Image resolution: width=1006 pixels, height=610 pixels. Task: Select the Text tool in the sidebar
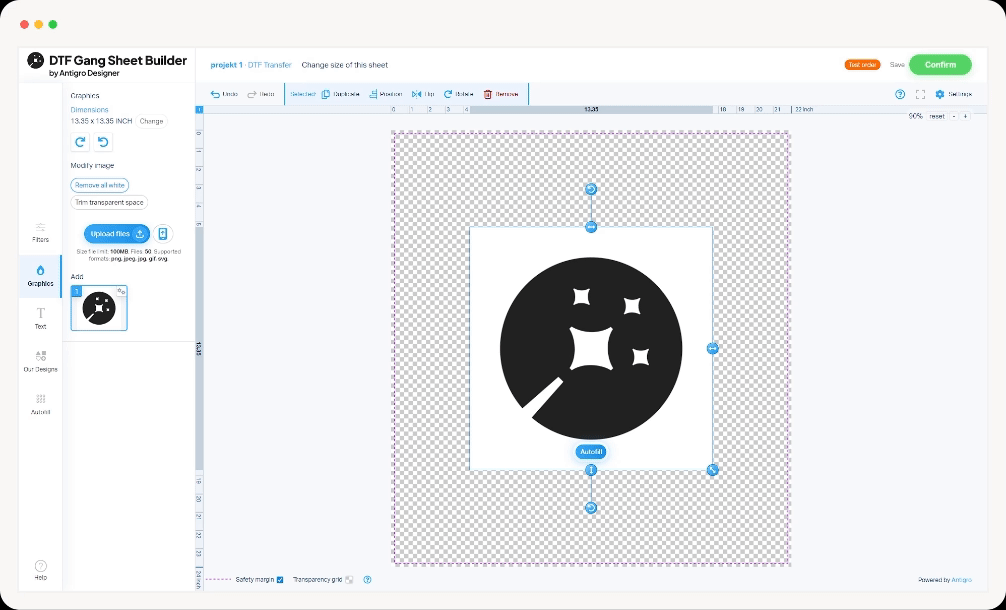(40, 318)
